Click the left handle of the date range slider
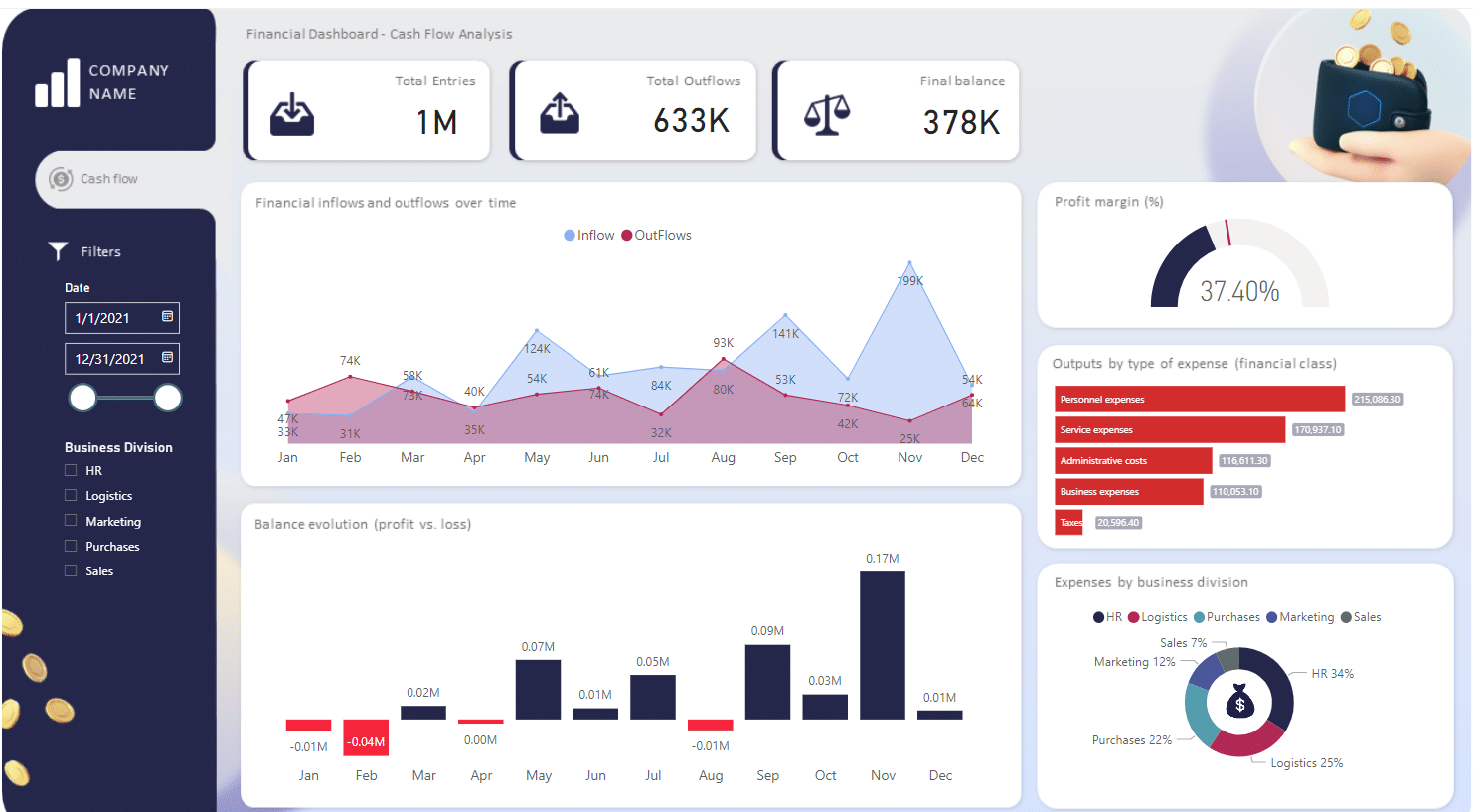This screenshot has height=812, width=1473. (x=83, y=398)
